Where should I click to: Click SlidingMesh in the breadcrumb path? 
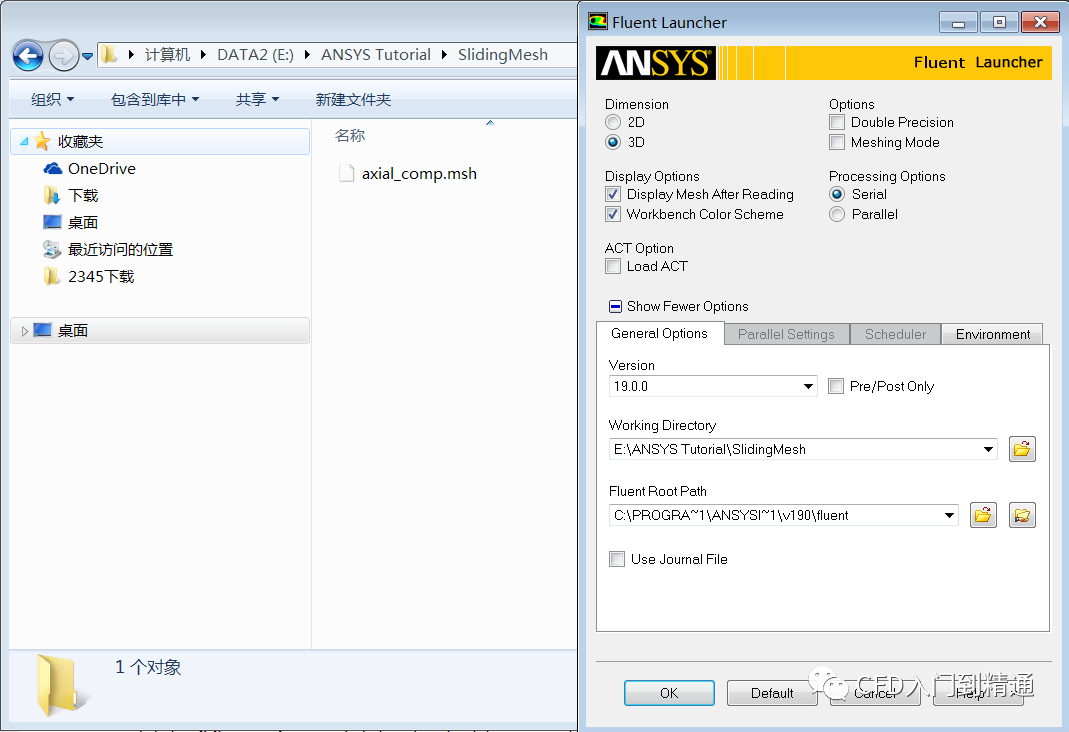click(502, 55)
